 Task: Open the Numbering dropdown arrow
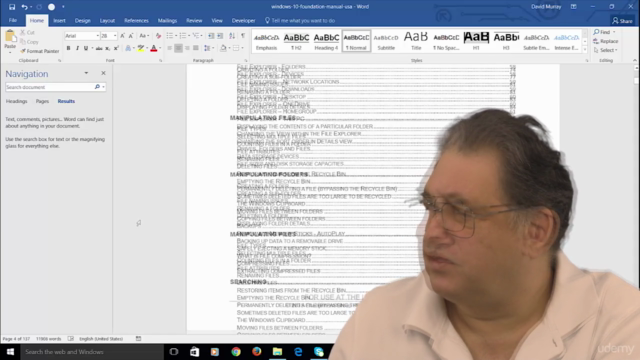point(189,36)
